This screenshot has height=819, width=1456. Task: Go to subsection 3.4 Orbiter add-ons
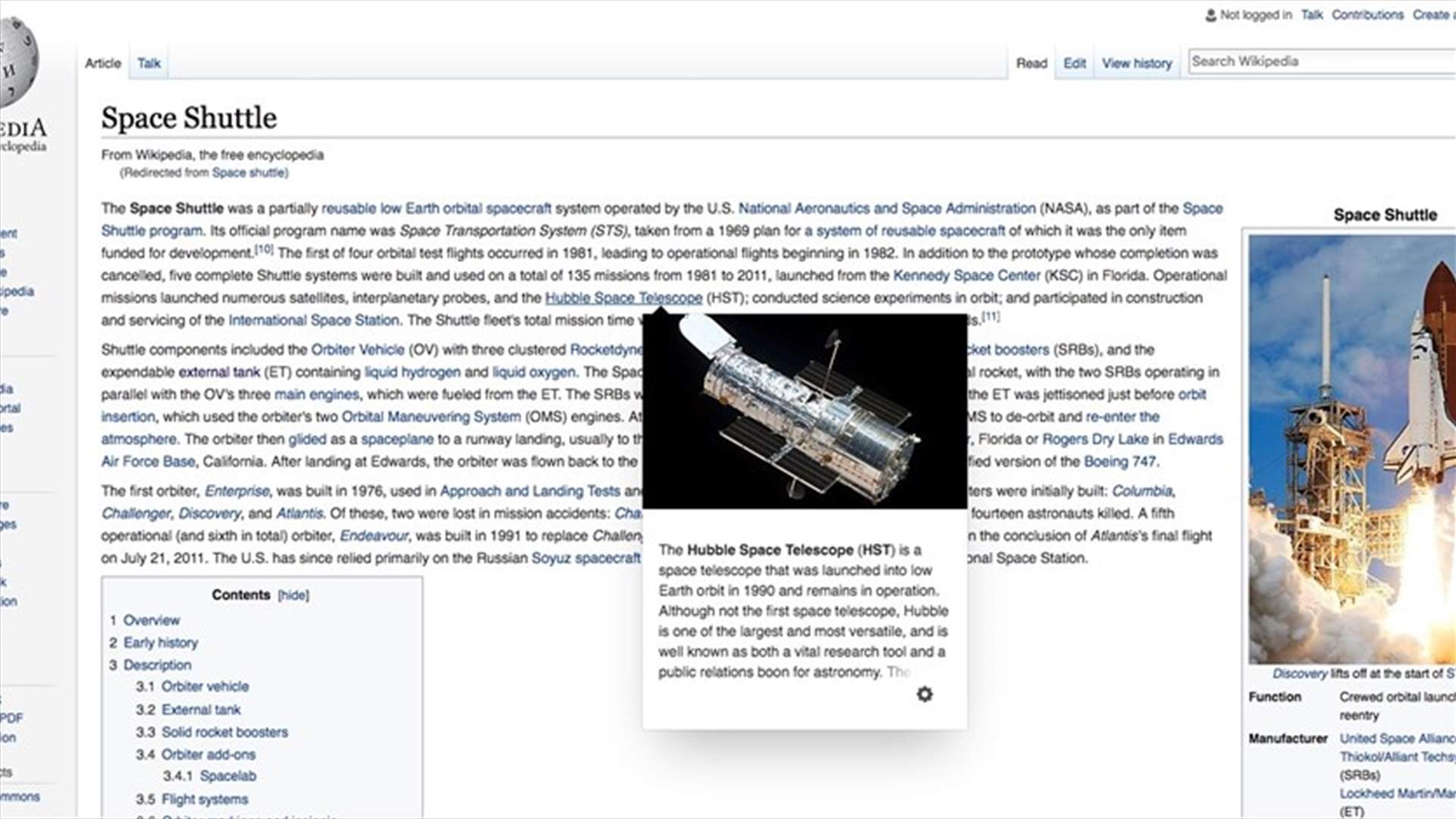coord(209,755)
